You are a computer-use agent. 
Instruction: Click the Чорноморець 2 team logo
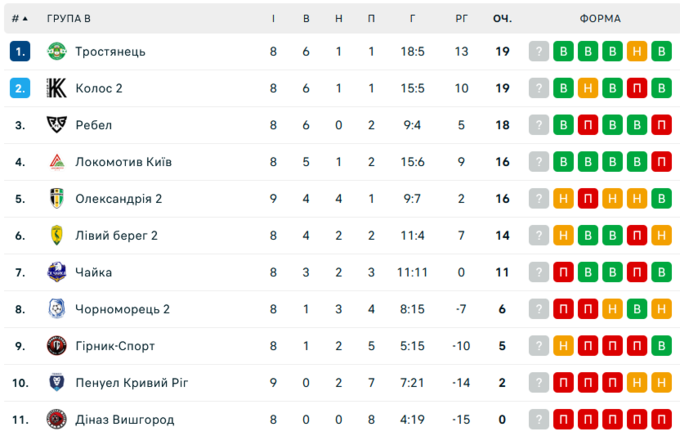(56, 309)
